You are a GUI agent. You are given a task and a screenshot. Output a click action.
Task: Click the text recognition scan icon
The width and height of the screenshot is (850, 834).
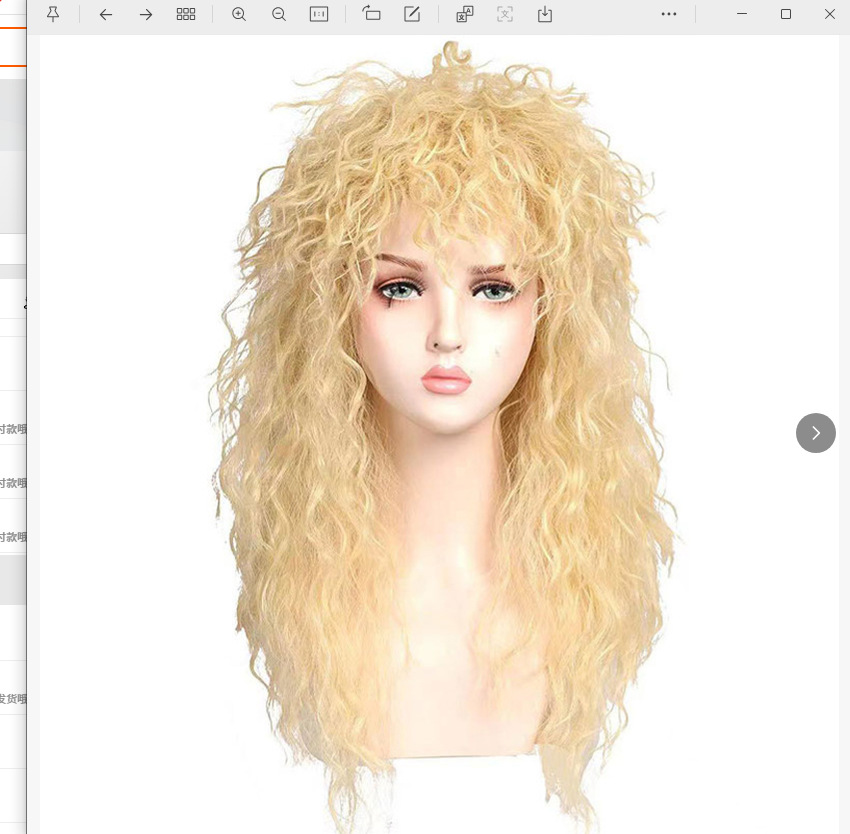(x=505, y=14)
